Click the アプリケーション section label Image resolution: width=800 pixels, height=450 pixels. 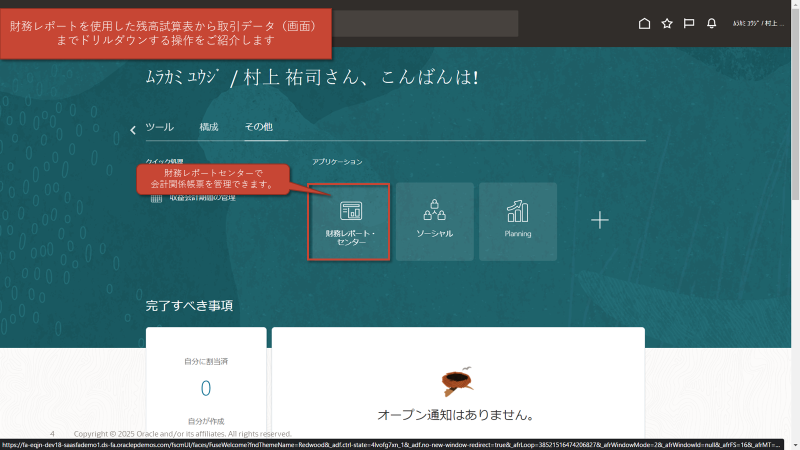pos(337,162)
